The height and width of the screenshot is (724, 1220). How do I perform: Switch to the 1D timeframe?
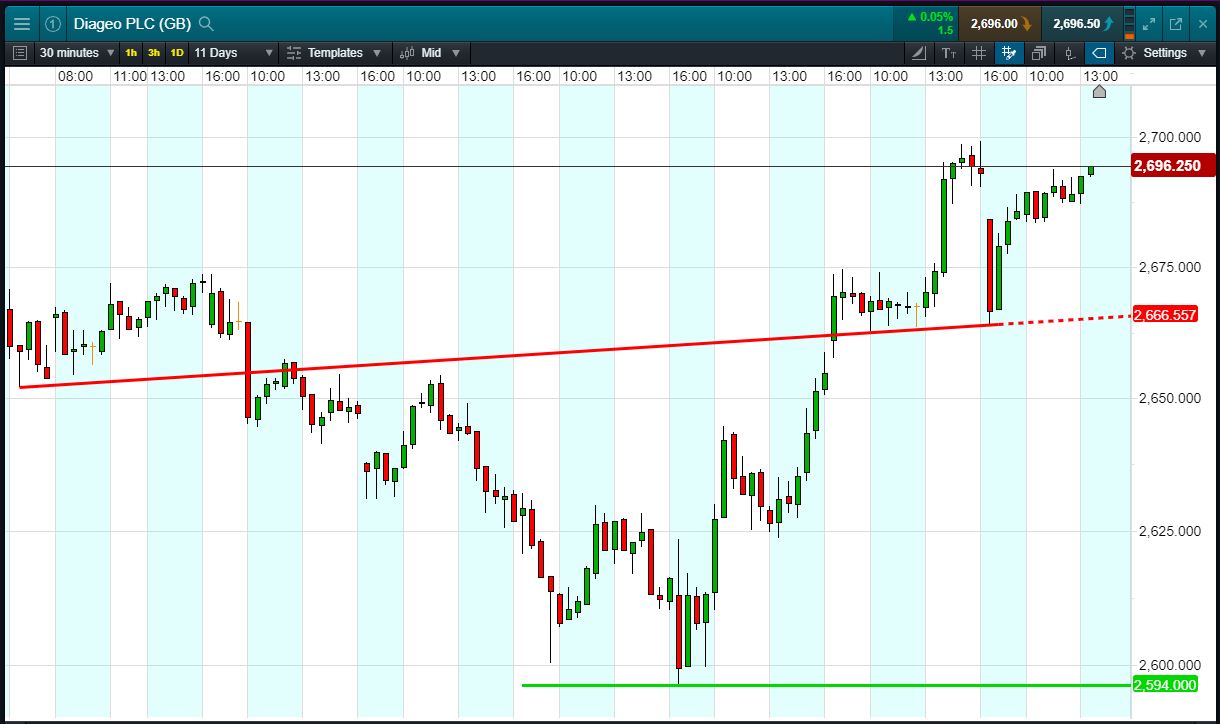click(177, 53)
